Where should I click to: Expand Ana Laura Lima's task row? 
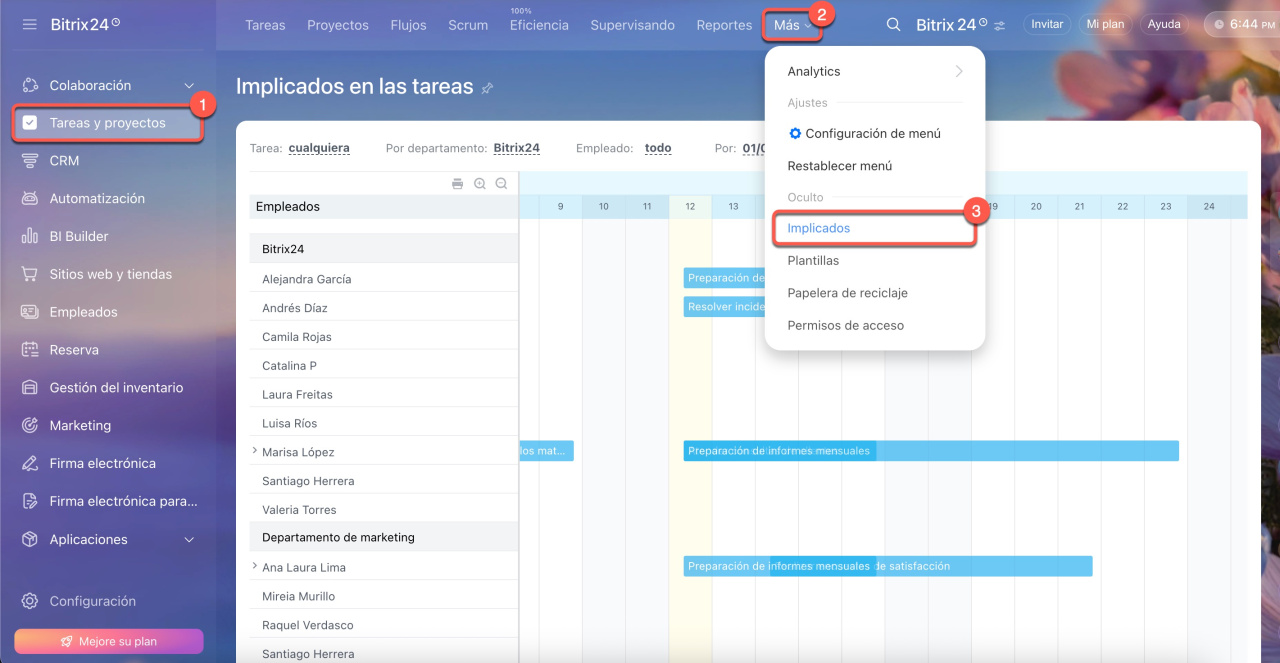pyautogui.click(x=255, y=567)
